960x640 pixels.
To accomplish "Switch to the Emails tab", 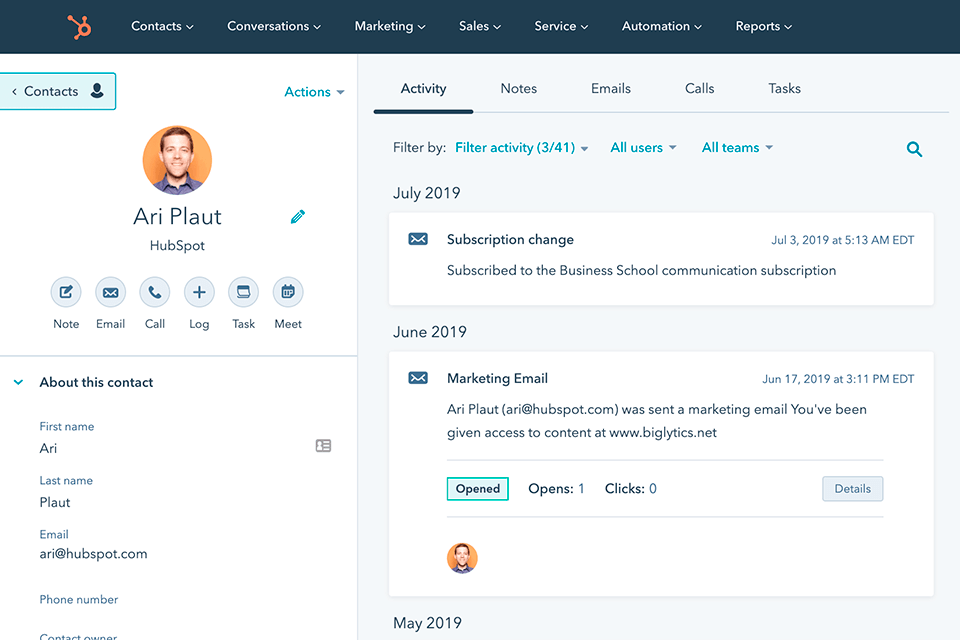I will tap(611, 89).
